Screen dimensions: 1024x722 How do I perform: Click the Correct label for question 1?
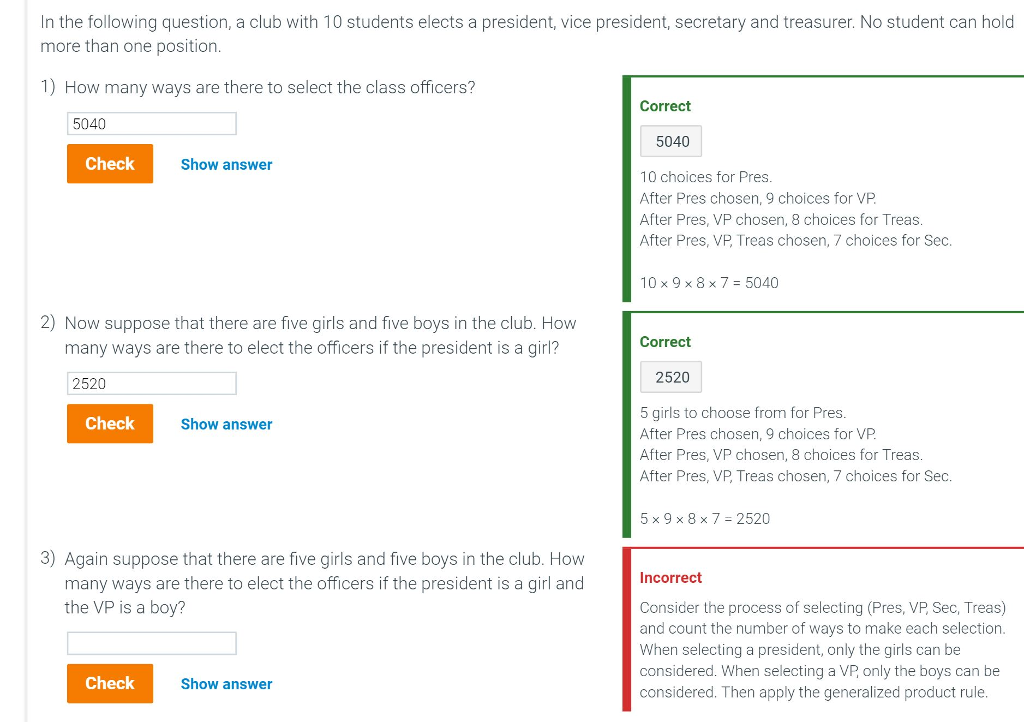point(664,106)
